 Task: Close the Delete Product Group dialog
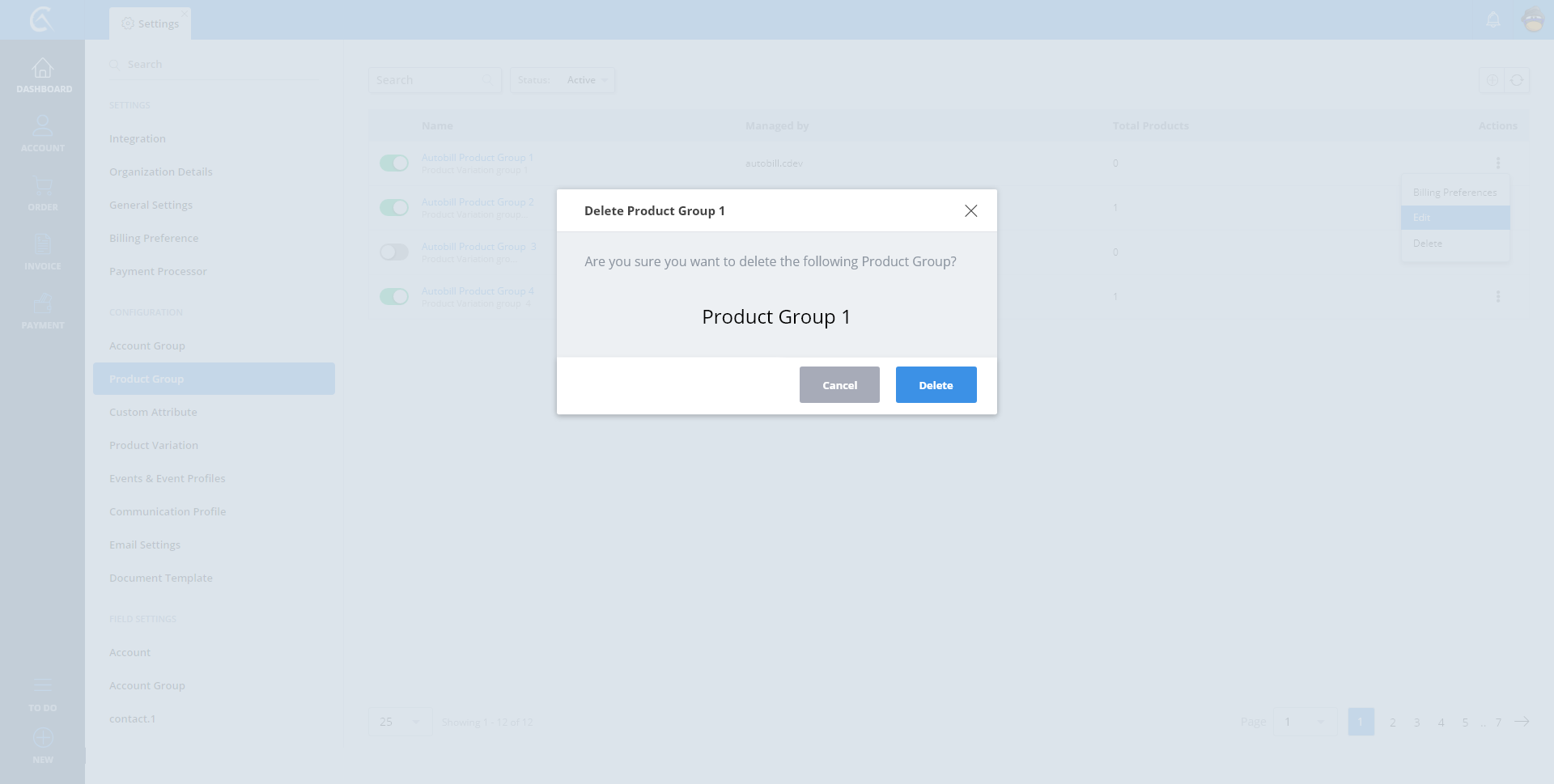coord(970,211)
